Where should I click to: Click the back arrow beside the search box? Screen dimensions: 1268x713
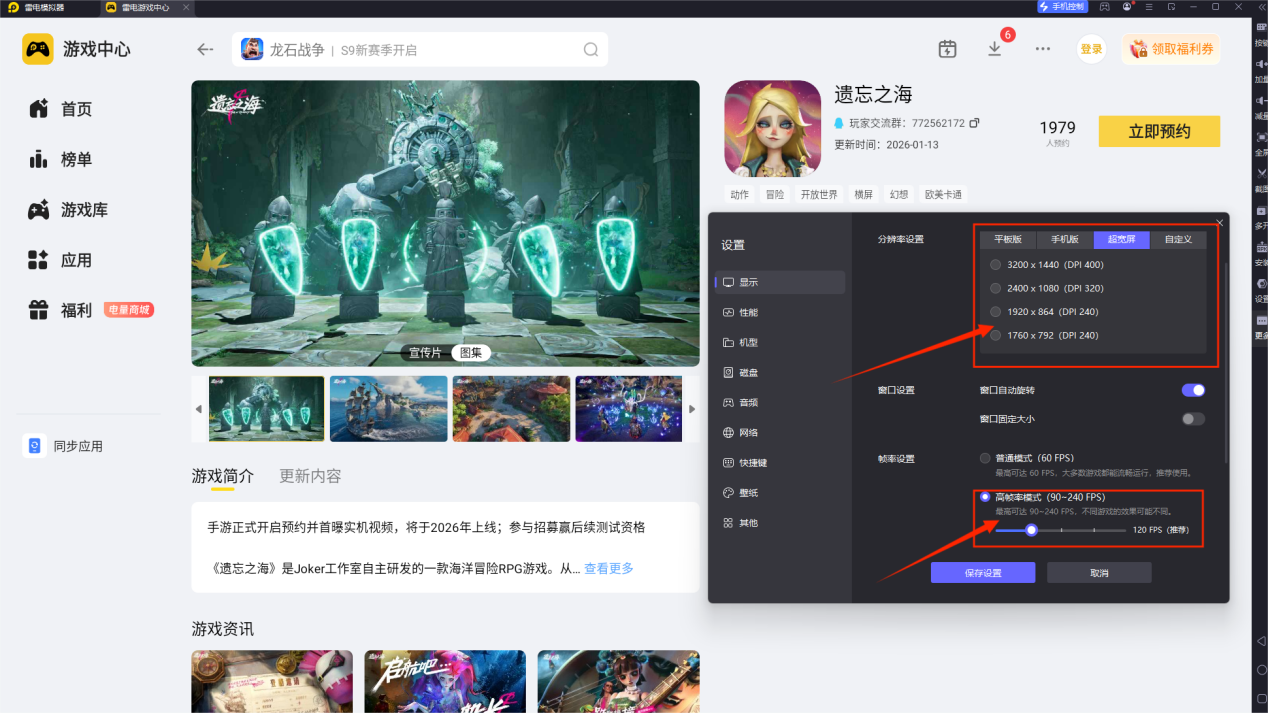pyautogui.click(x=205, y=49)
